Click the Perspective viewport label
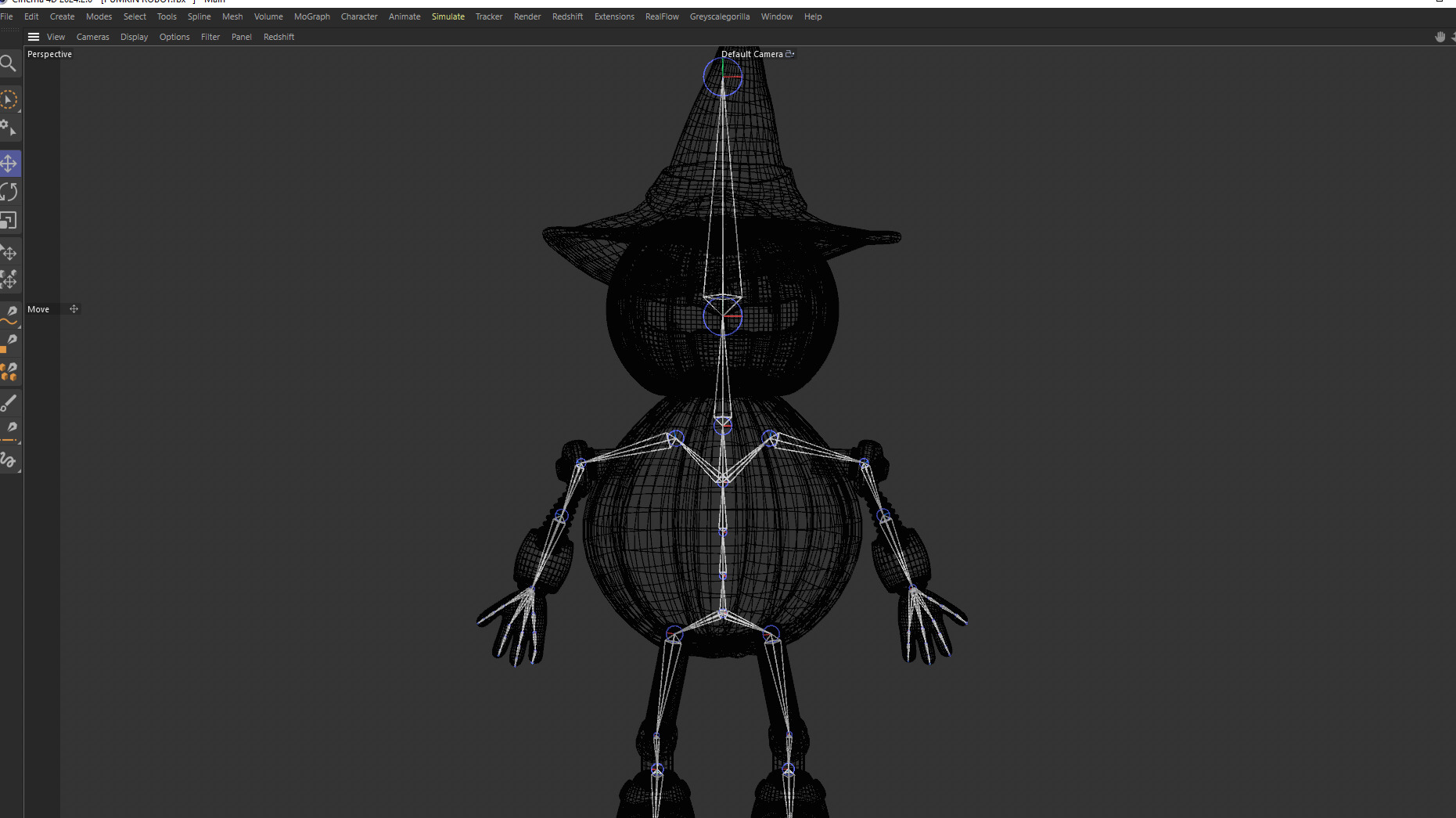1456x818 pixels. (49, 54)
